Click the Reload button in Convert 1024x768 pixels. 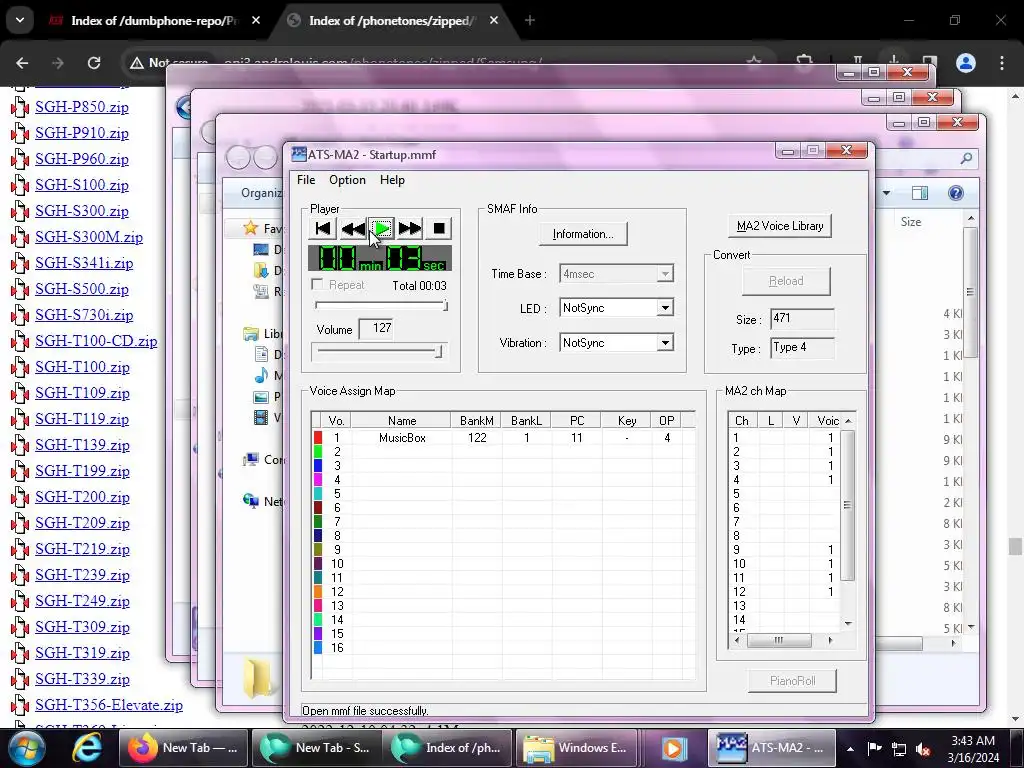click(x=786, y=281)
